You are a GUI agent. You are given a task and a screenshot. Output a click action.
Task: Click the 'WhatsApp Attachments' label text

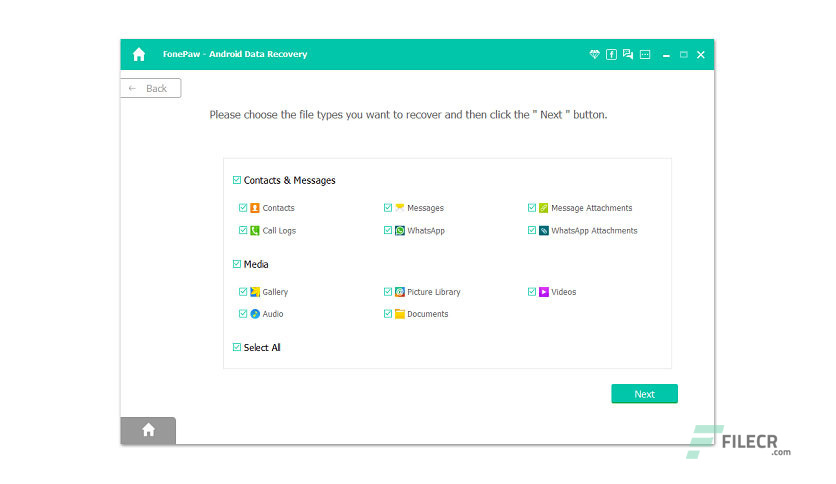point(594,230)
